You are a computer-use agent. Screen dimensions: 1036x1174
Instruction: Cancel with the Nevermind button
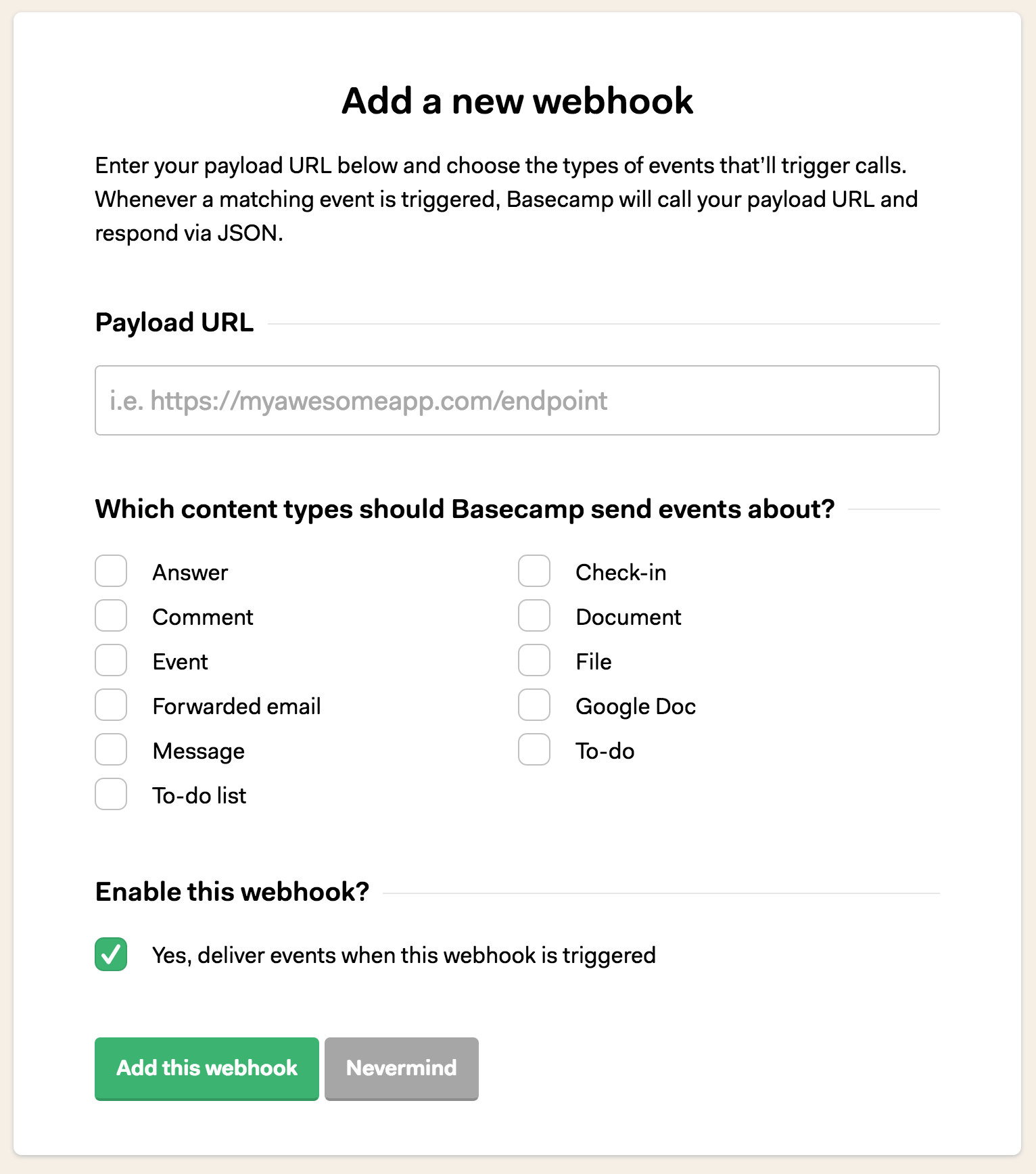402,1069
